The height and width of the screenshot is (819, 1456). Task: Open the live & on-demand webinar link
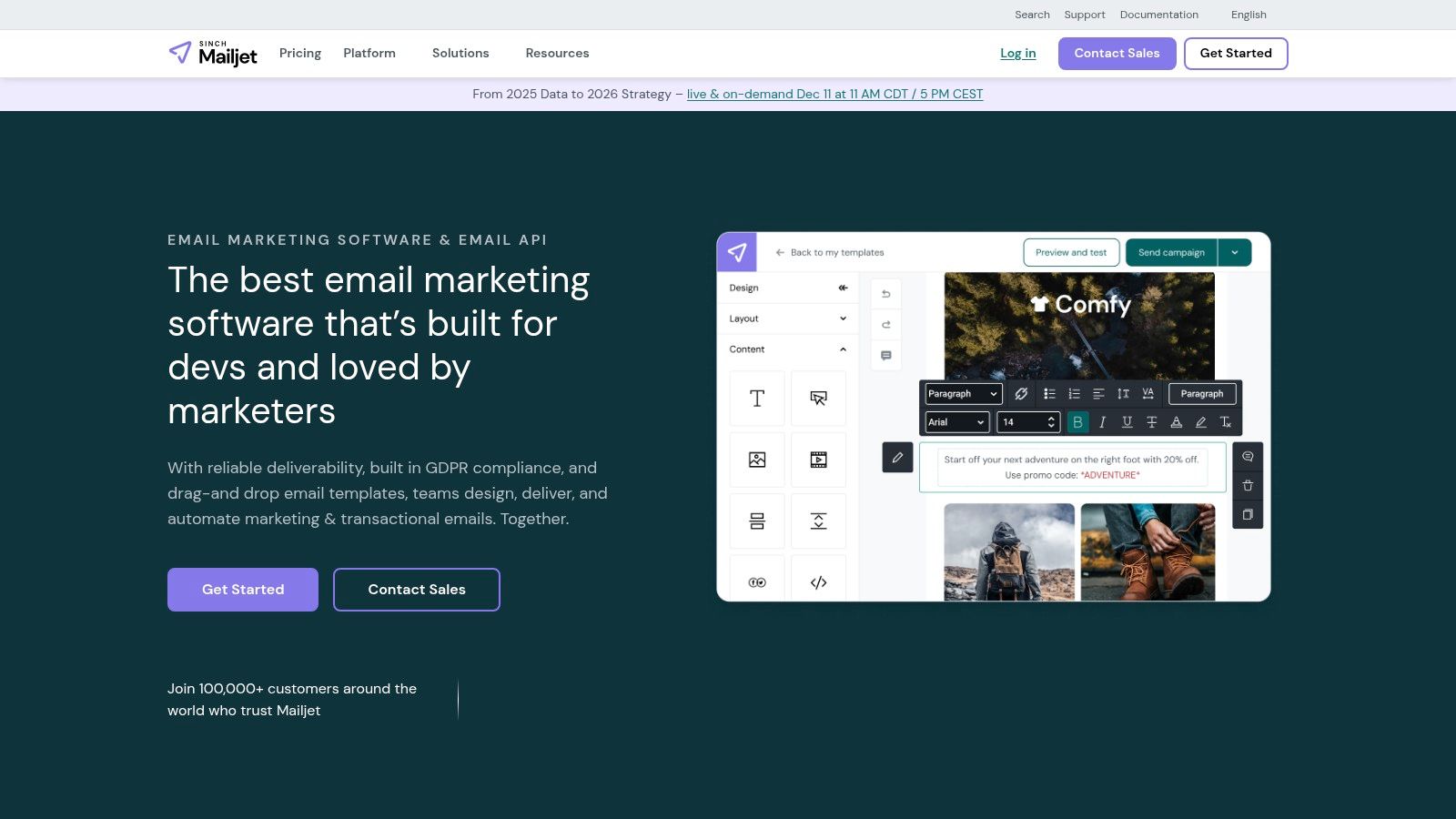[834, 94]
